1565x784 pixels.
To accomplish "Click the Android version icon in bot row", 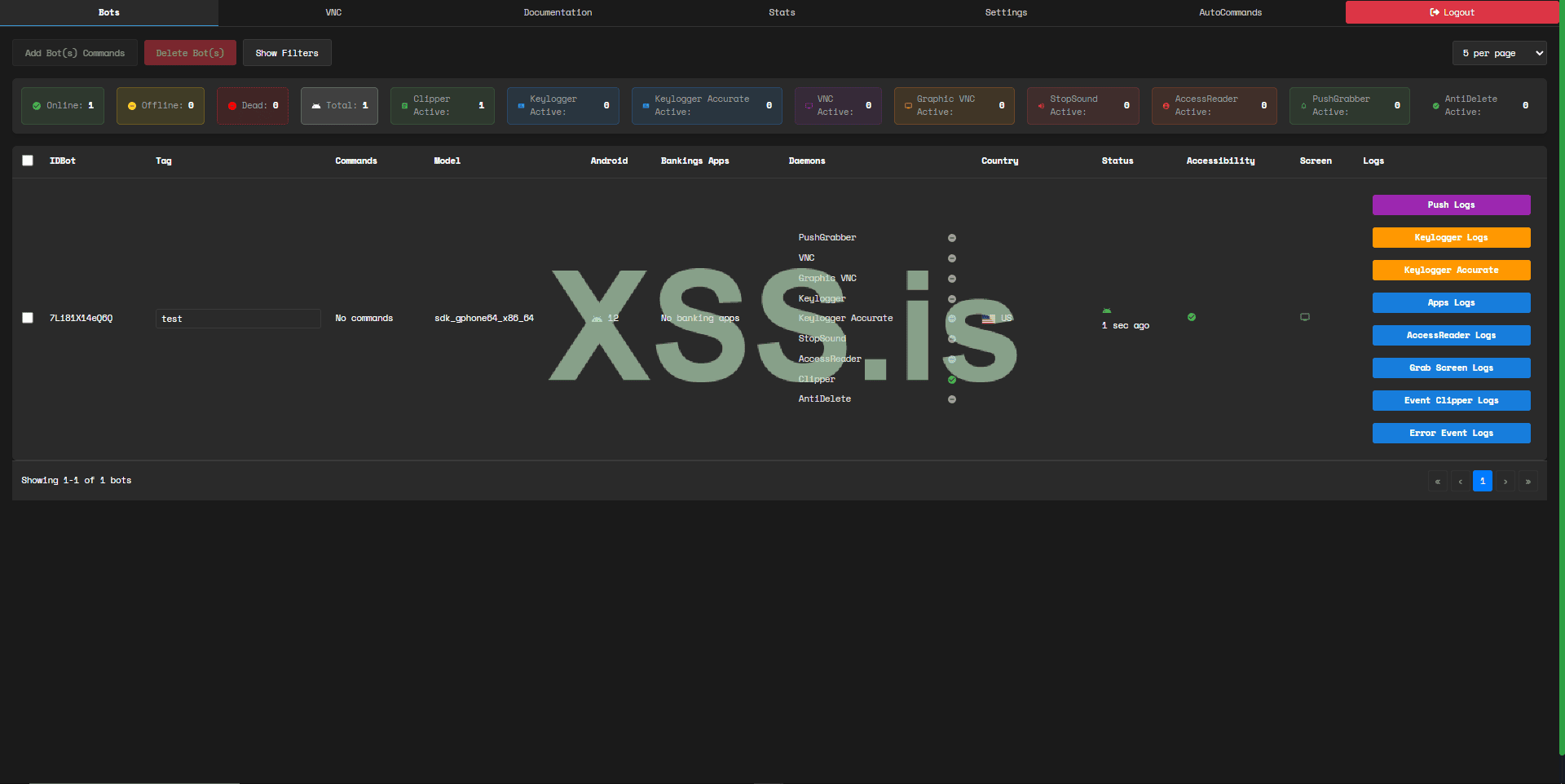I will pos(597,319).
